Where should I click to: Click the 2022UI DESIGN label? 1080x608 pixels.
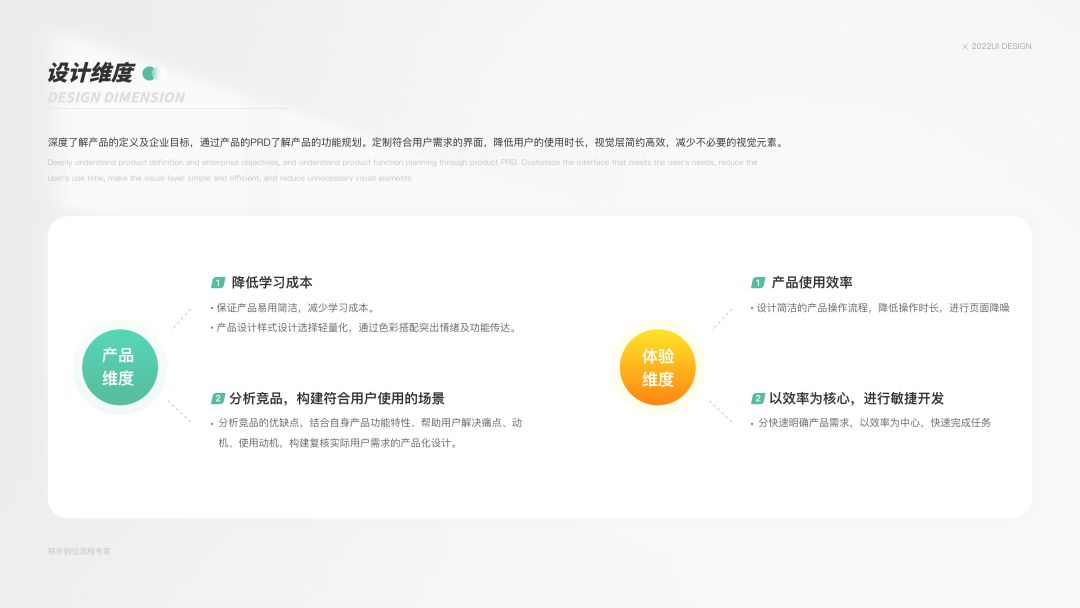click(x=1001, y=46)
